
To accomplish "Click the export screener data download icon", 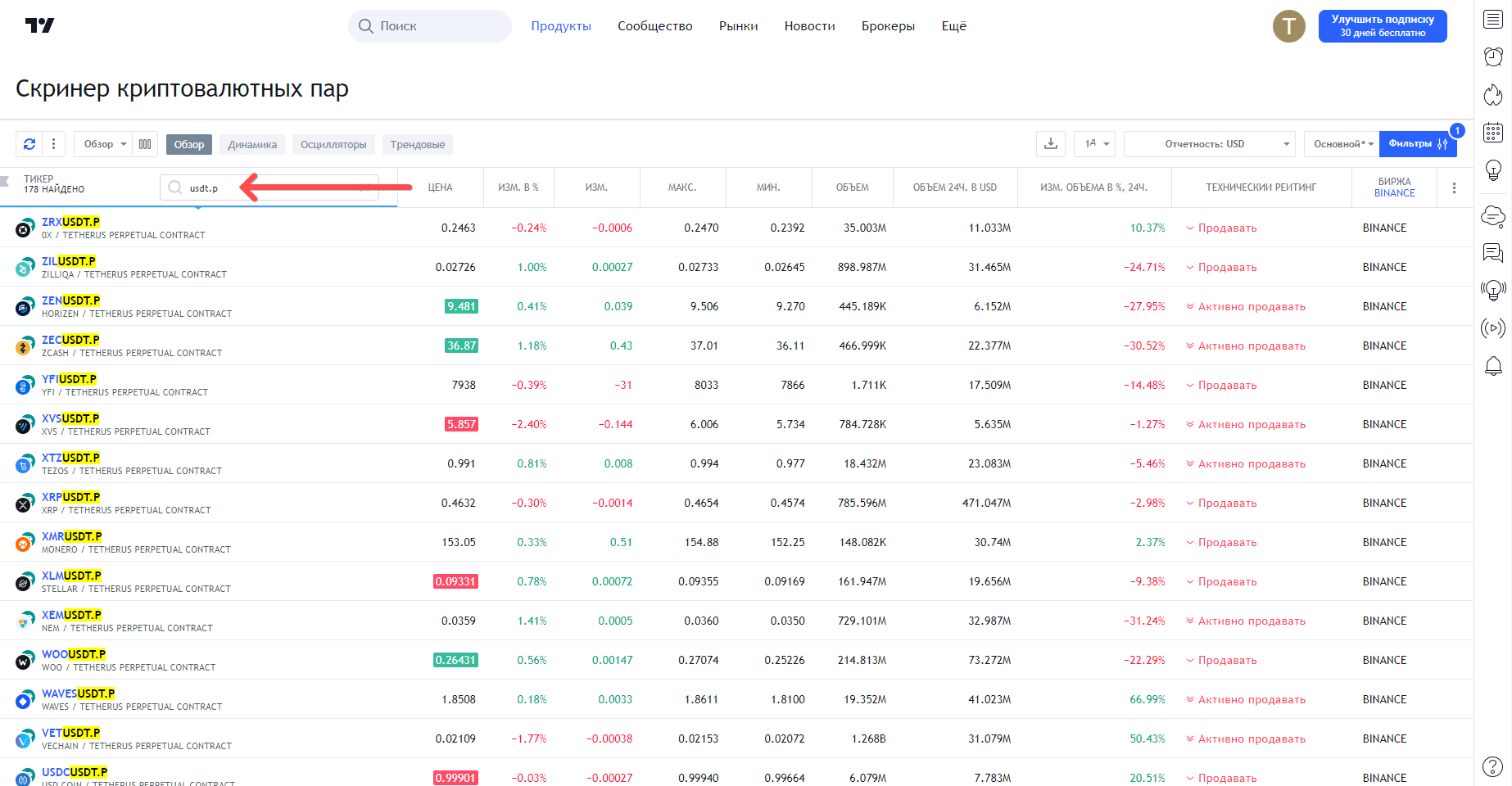I will [1051, 144].
